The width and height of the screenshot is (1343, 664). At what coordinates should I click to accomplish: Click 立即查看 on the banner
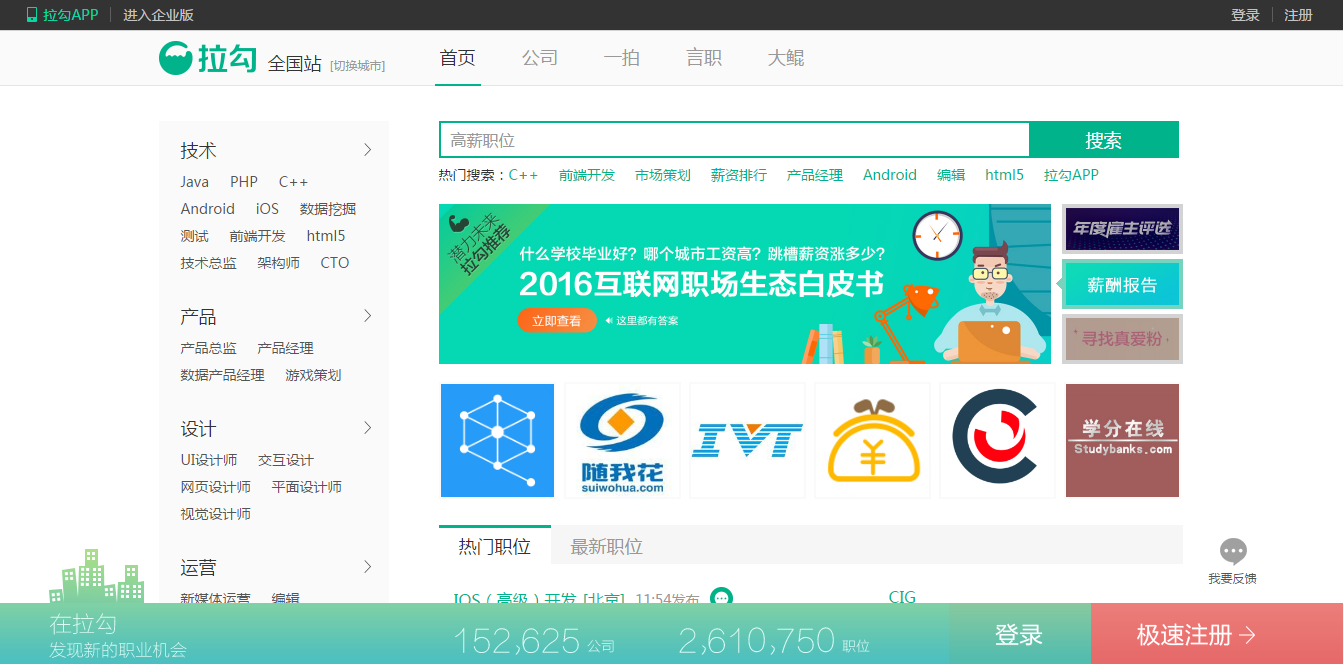click(557, 321)
